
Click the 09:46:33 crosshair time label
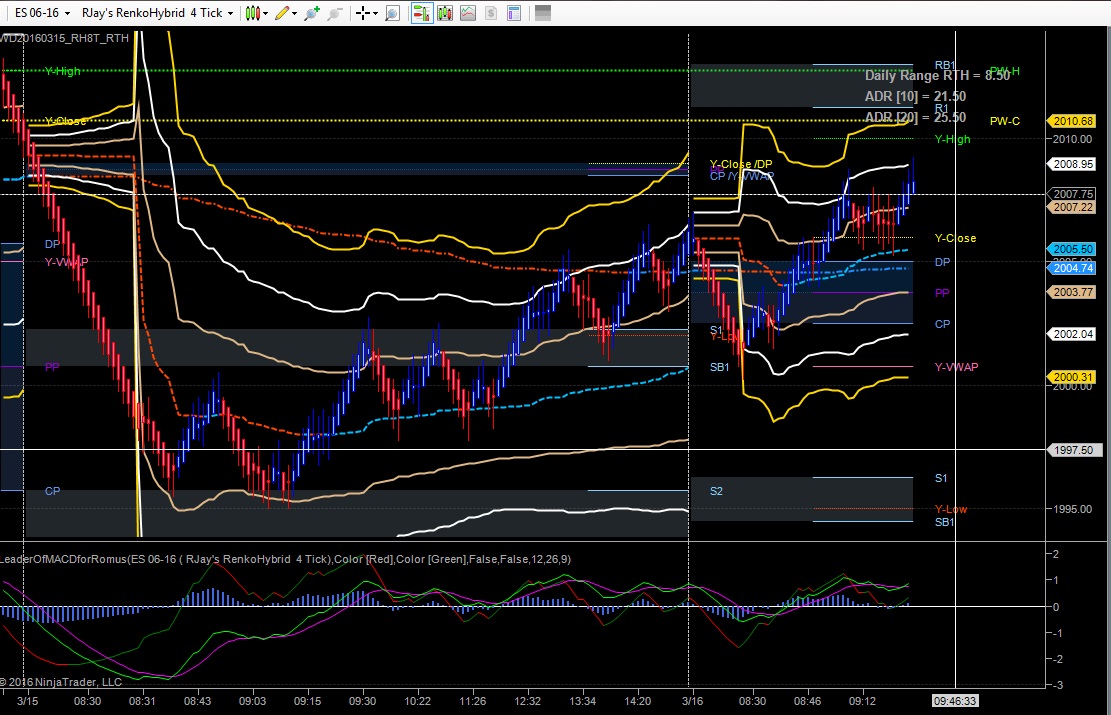954,701
